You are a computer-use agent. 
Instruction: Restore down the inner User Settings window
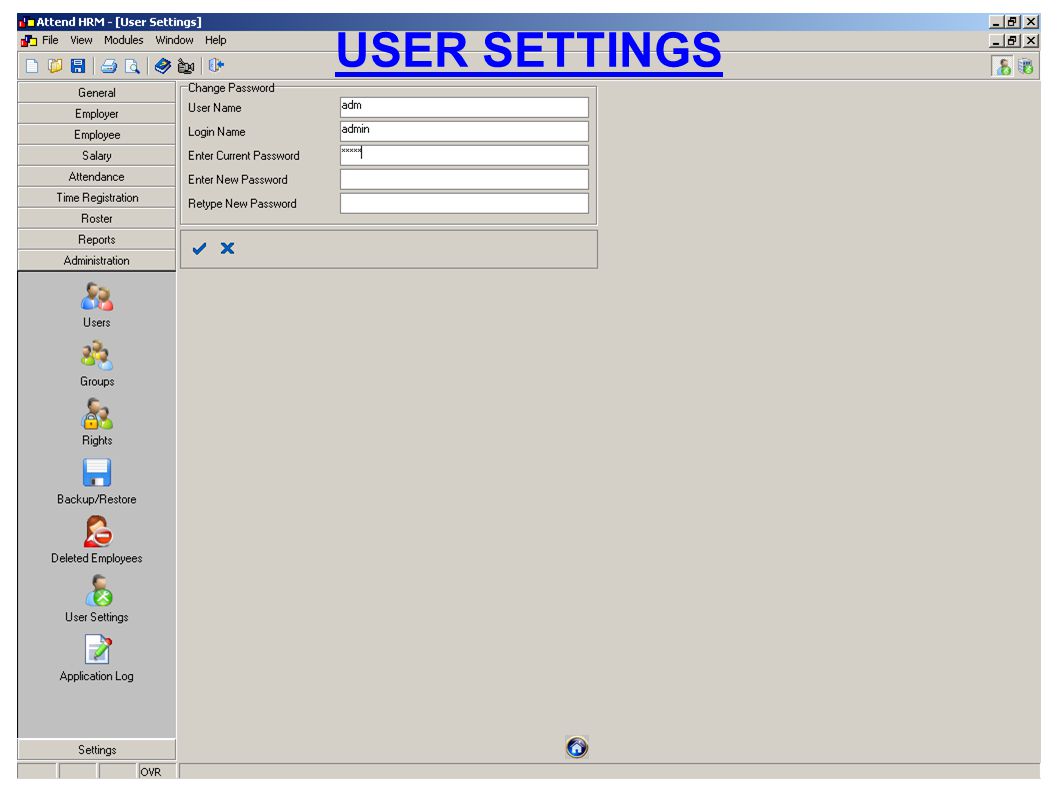click(x=1012, y=40)
